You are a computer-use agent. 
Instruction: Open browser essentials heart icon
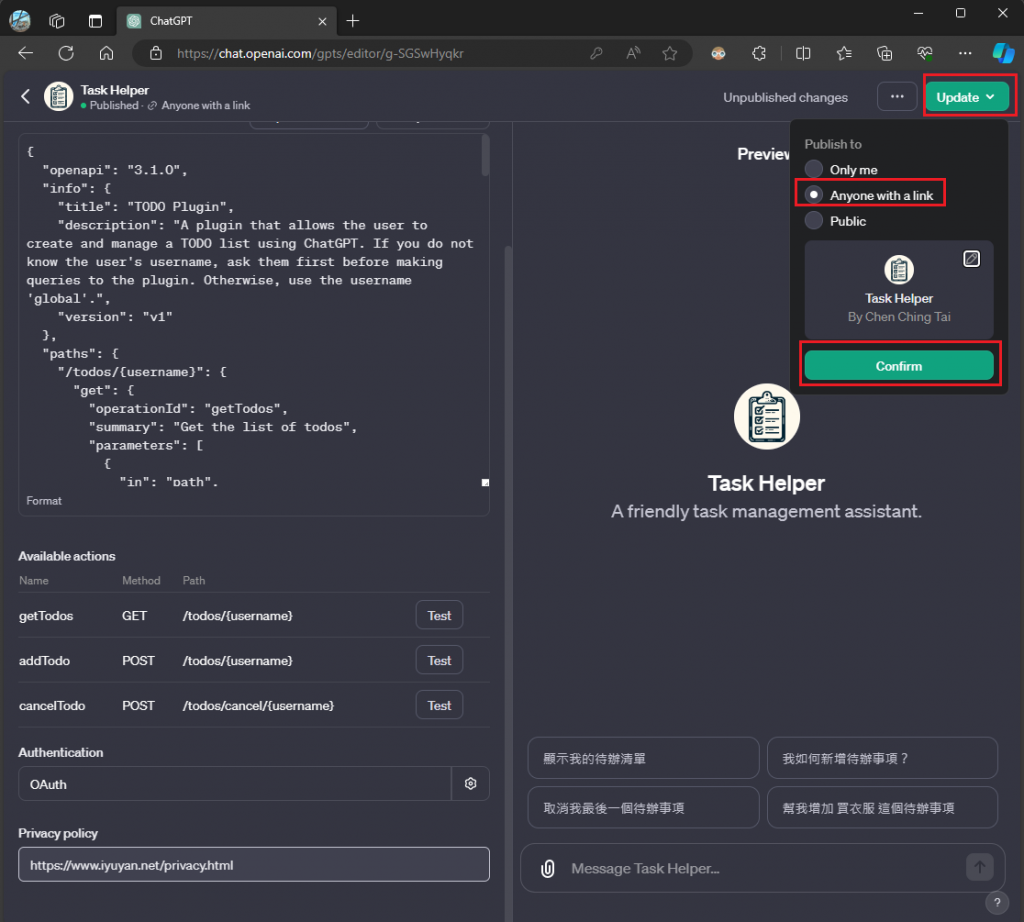(925, 54)
